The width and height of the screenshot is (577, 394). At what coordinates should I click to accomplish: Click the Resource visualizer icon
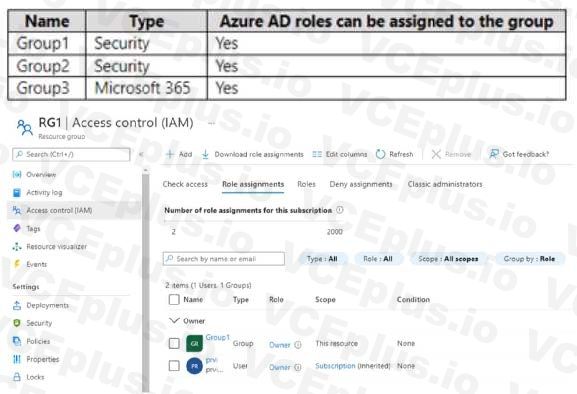[x=17, y=246]
